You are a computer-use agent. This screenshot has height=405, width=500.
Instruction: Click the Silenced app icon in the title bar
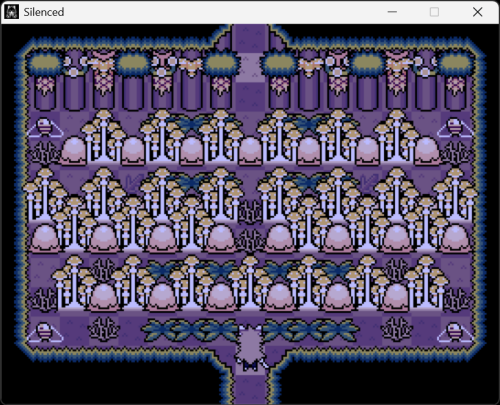pyautogui.click(x=11, y=12)
